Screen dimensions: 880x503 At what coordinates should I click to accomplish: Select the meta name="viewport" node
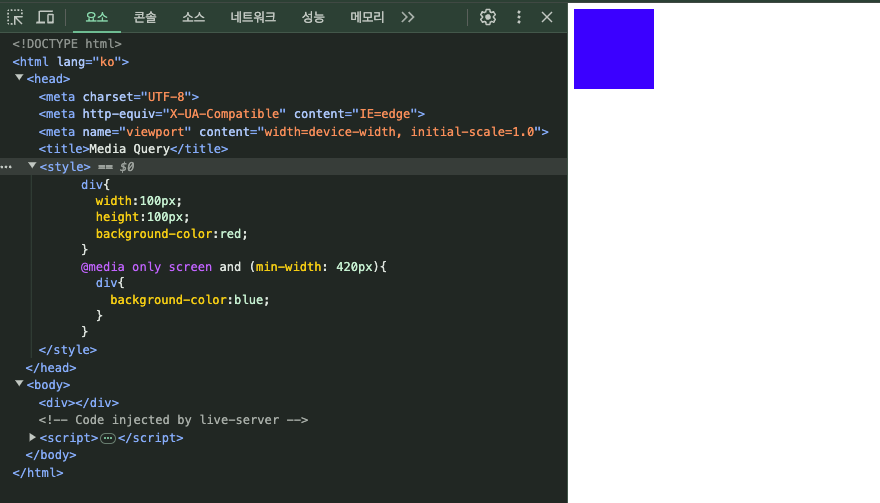tap(294, 132)
